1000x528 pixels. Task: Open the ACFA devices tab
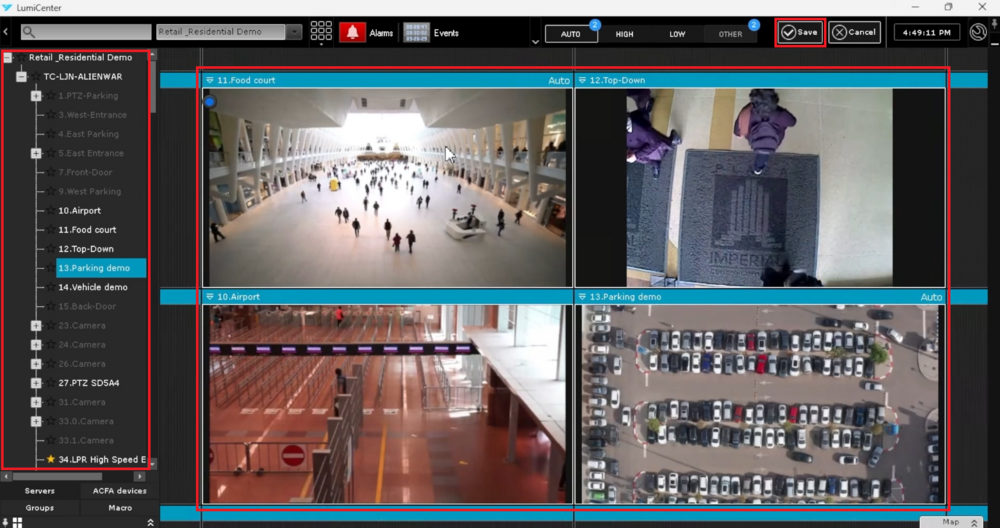coord(118,491)
